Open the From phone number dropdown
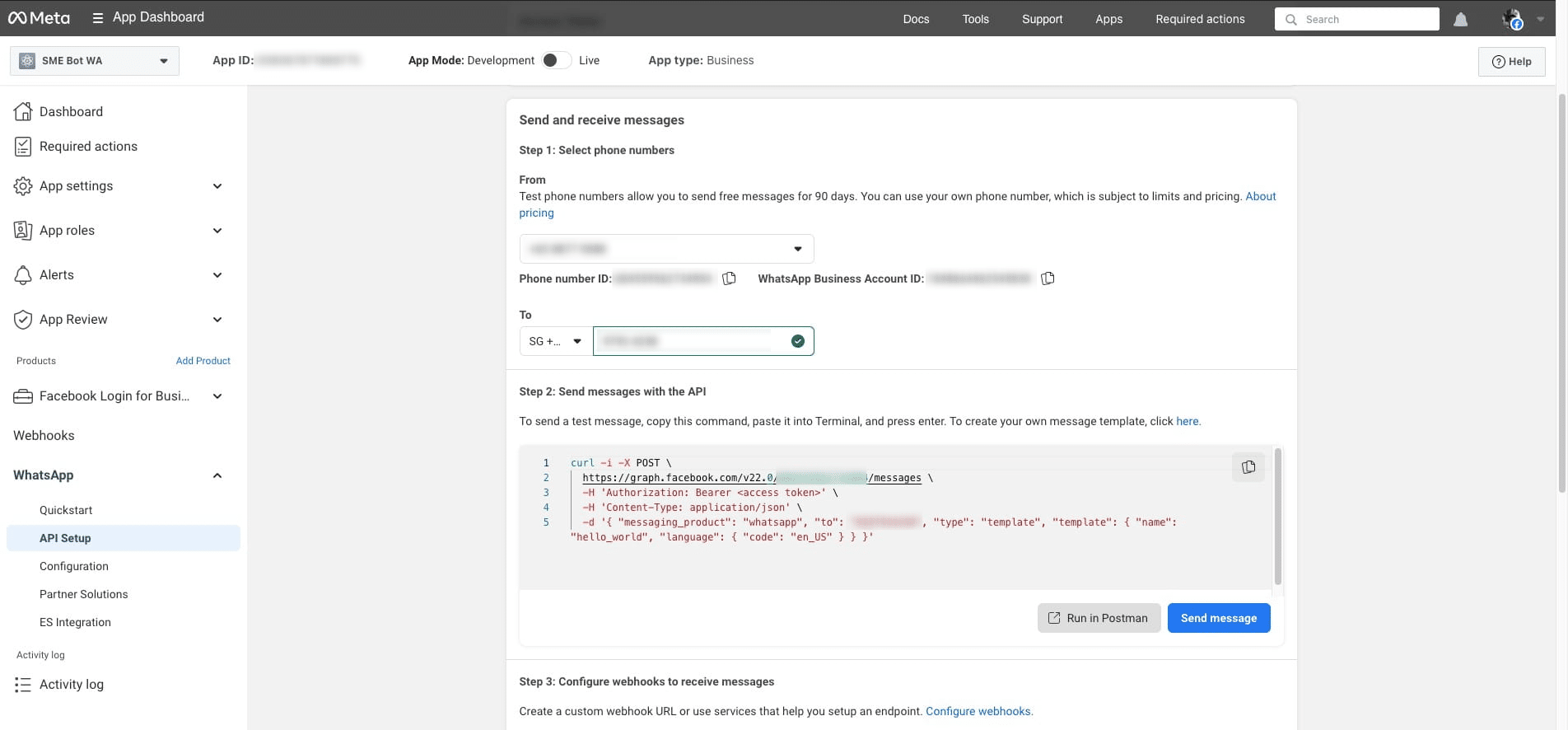 point(666,249)
